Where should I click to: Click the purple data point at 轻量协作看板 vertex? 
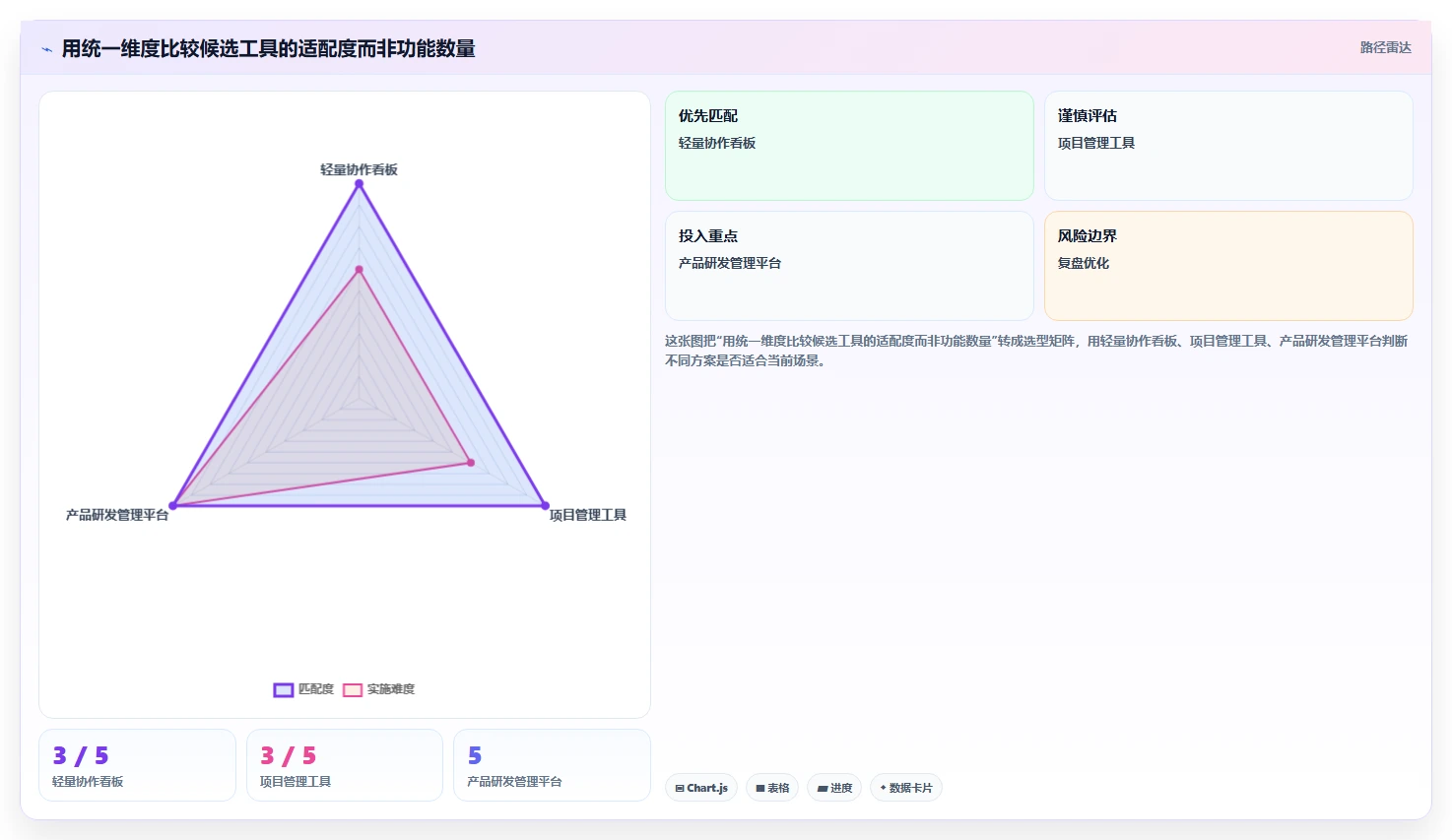pyautogui.click(x=359, y=183)
